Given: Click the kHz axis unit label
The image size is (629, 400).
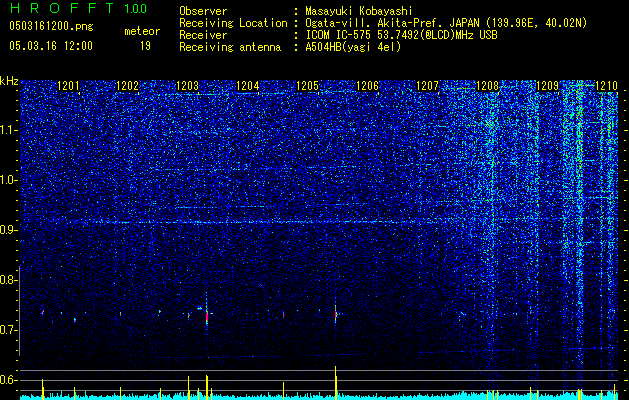Looking at the screenshot, I should click(9, 81).
